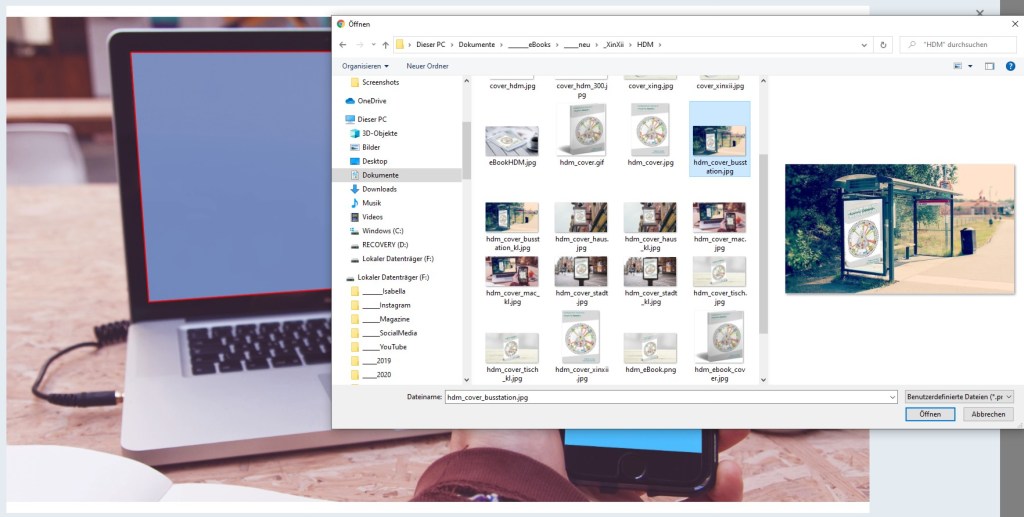Screen dimensions: 1024x517
Task: Click the Öffnen button
Action: pos(930,414)
